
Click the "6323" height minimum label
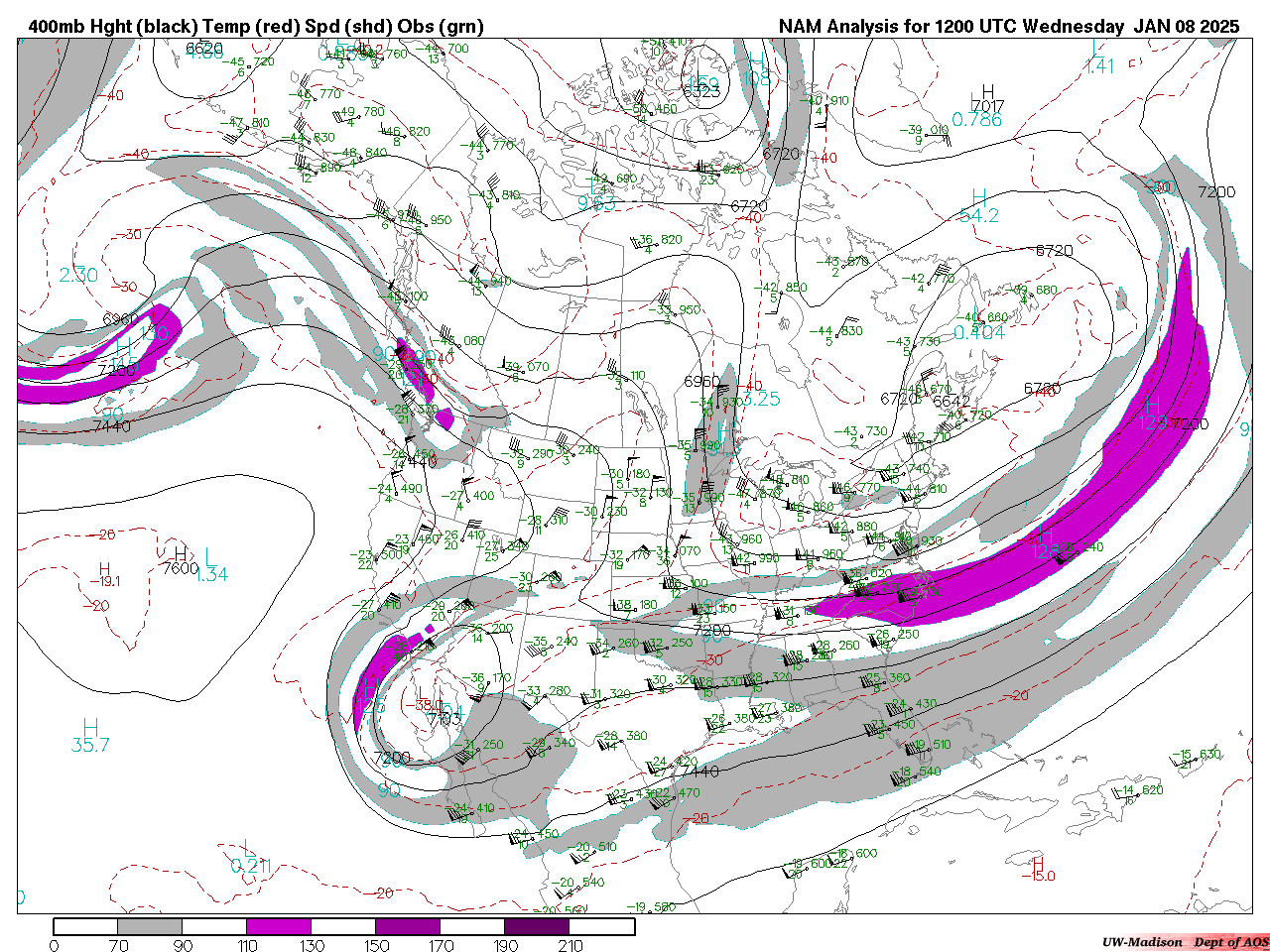[701, 91]
